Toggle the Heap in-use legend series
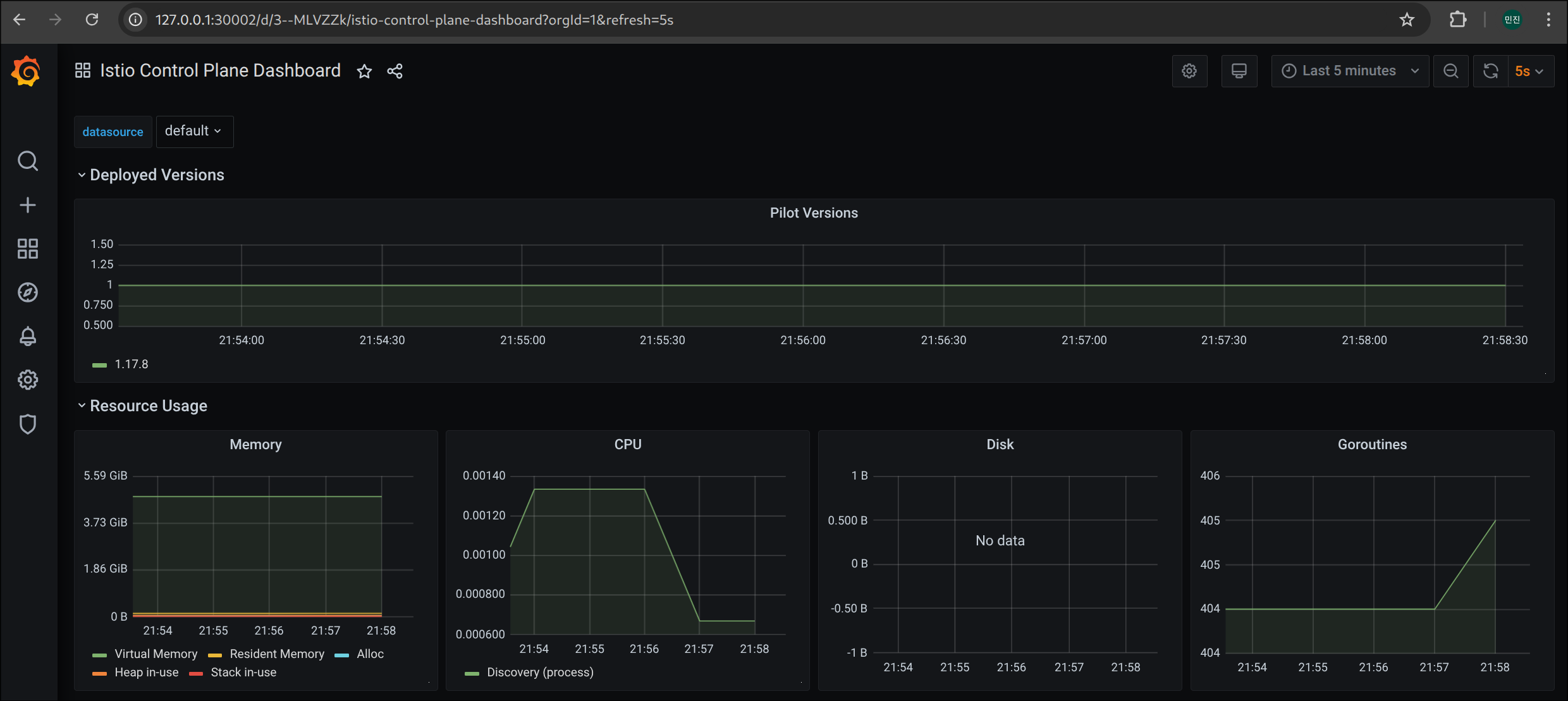 click(x=147, y=672)
